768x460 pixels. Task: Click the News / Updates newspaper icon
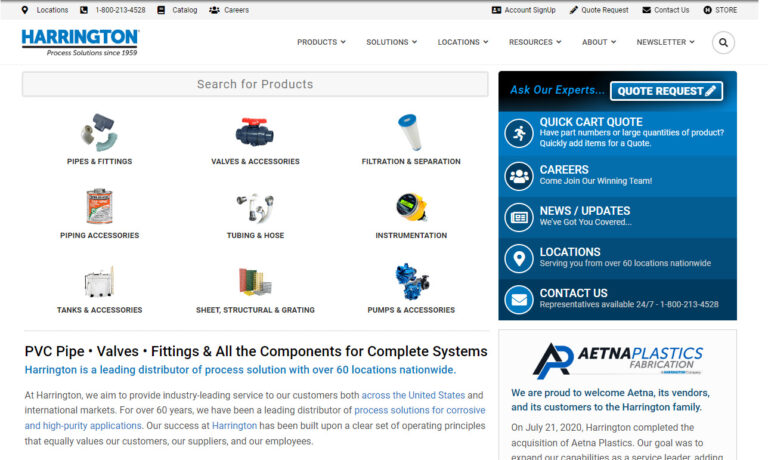519,217
